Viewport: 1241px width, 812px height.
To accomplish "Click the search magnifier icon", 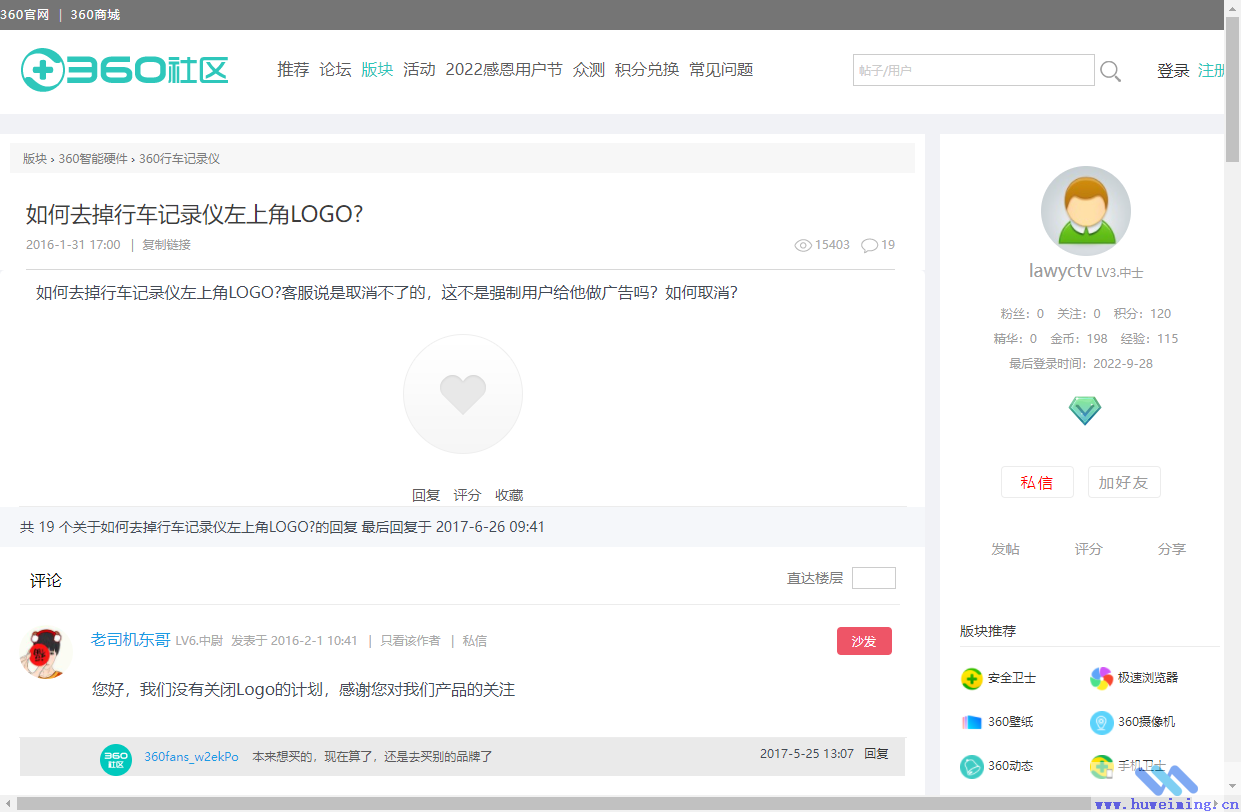I will point(1110,71).
